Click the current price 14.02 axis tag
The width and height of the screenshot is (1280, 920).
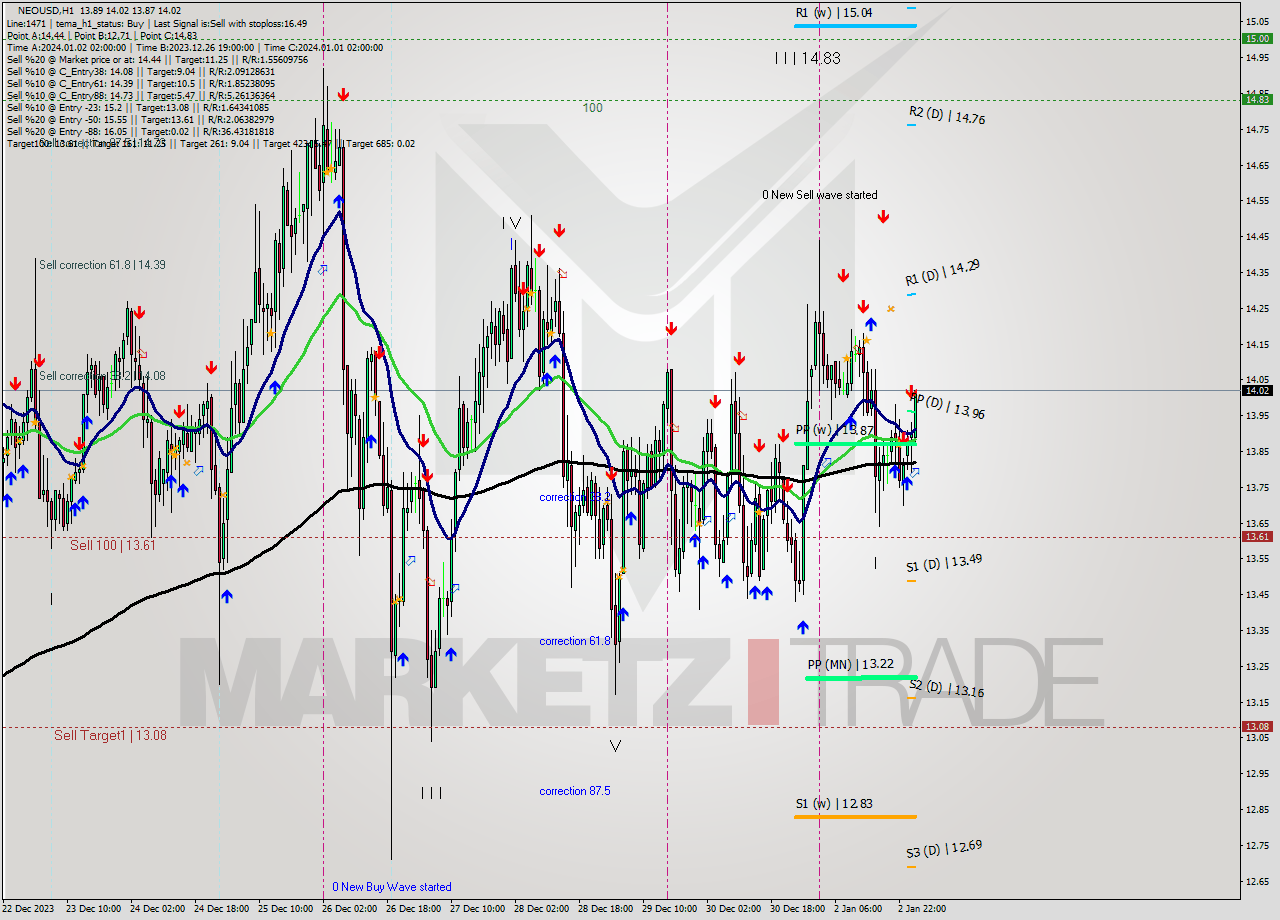1257,390
